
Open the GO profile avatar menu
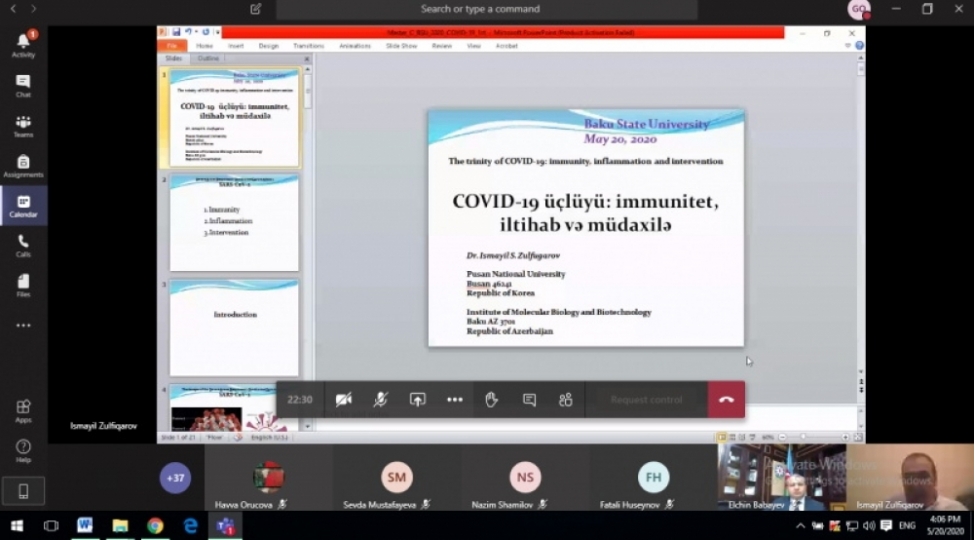tap(859, 9)
